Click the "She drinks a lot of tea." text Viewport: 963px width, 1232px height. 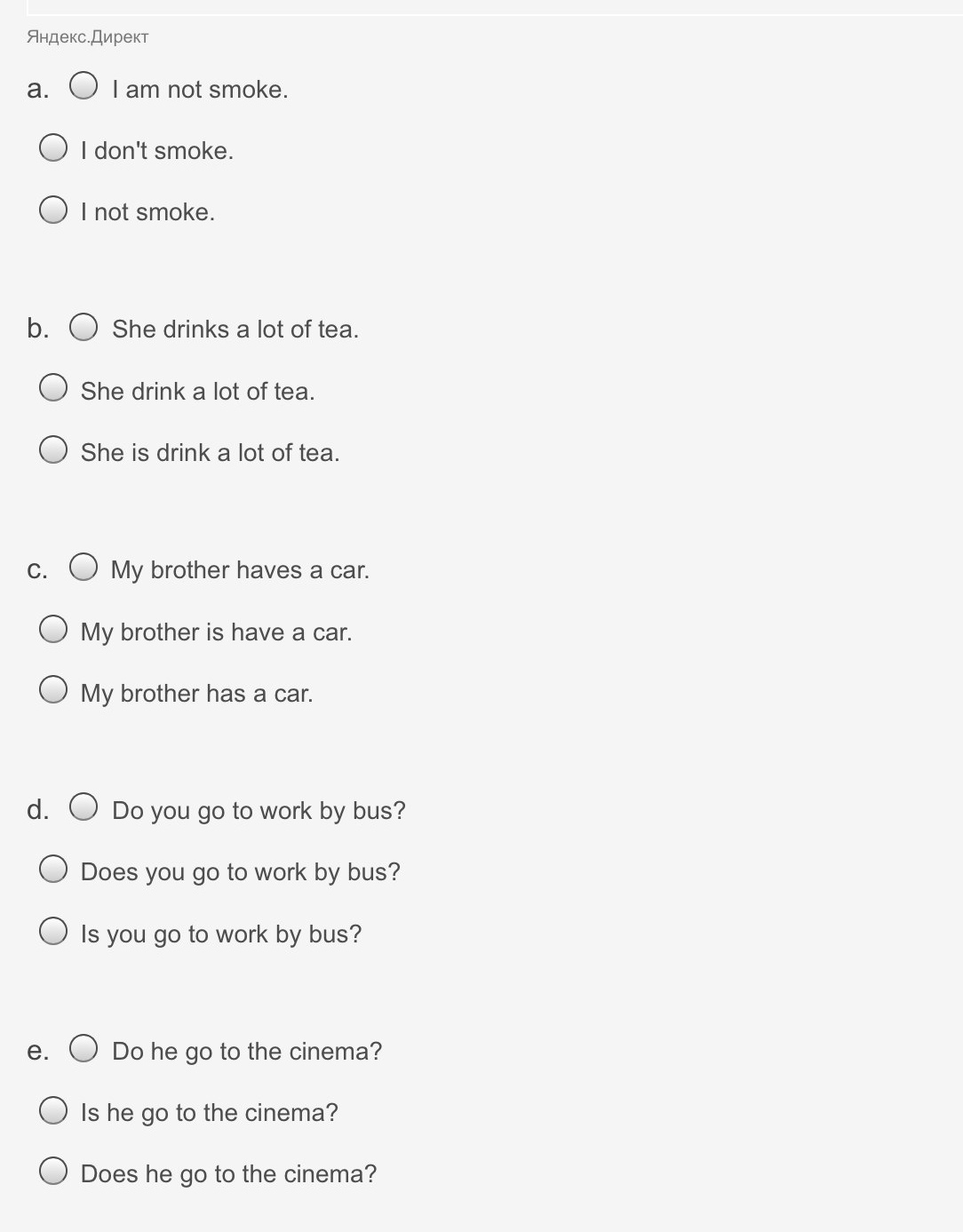(235, 330)
